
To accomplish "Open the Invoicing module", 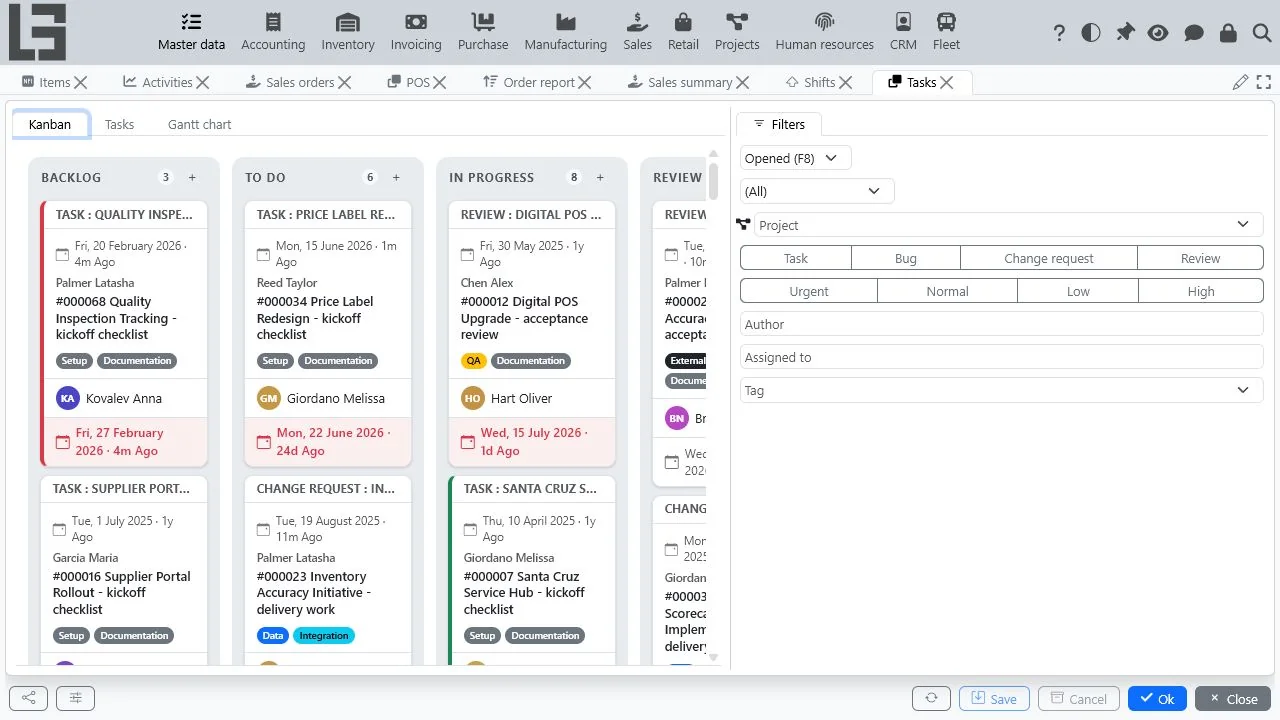I will pyautogui.click(x=416, y=32).
